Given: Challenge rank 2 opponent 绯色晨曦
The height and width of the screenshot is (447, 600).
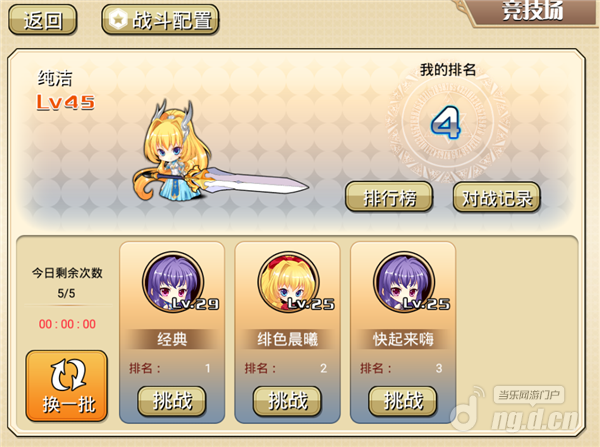Looking at the screenshot, I should point(287,401).
